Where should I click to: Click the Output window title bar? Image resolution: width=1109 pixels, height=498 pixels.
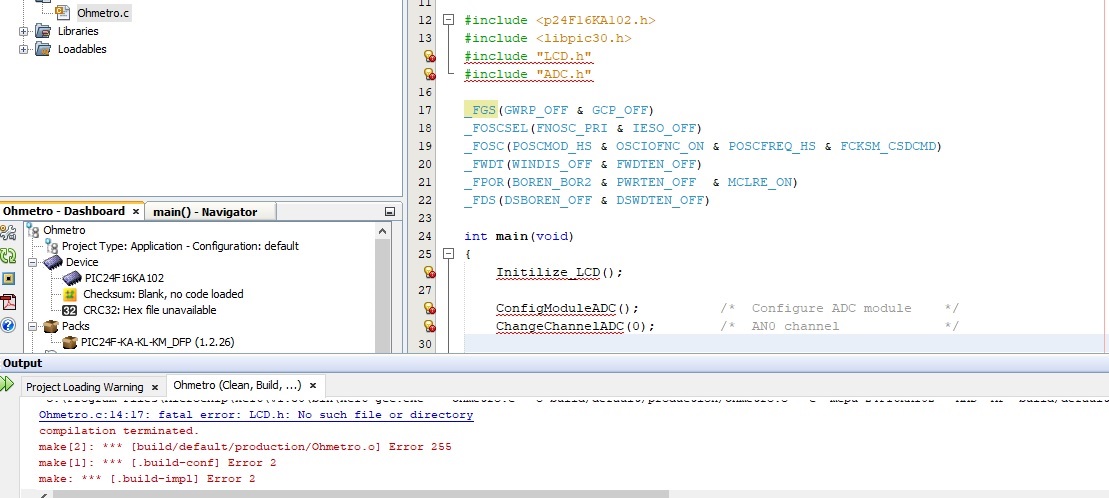tap(554, 363)
